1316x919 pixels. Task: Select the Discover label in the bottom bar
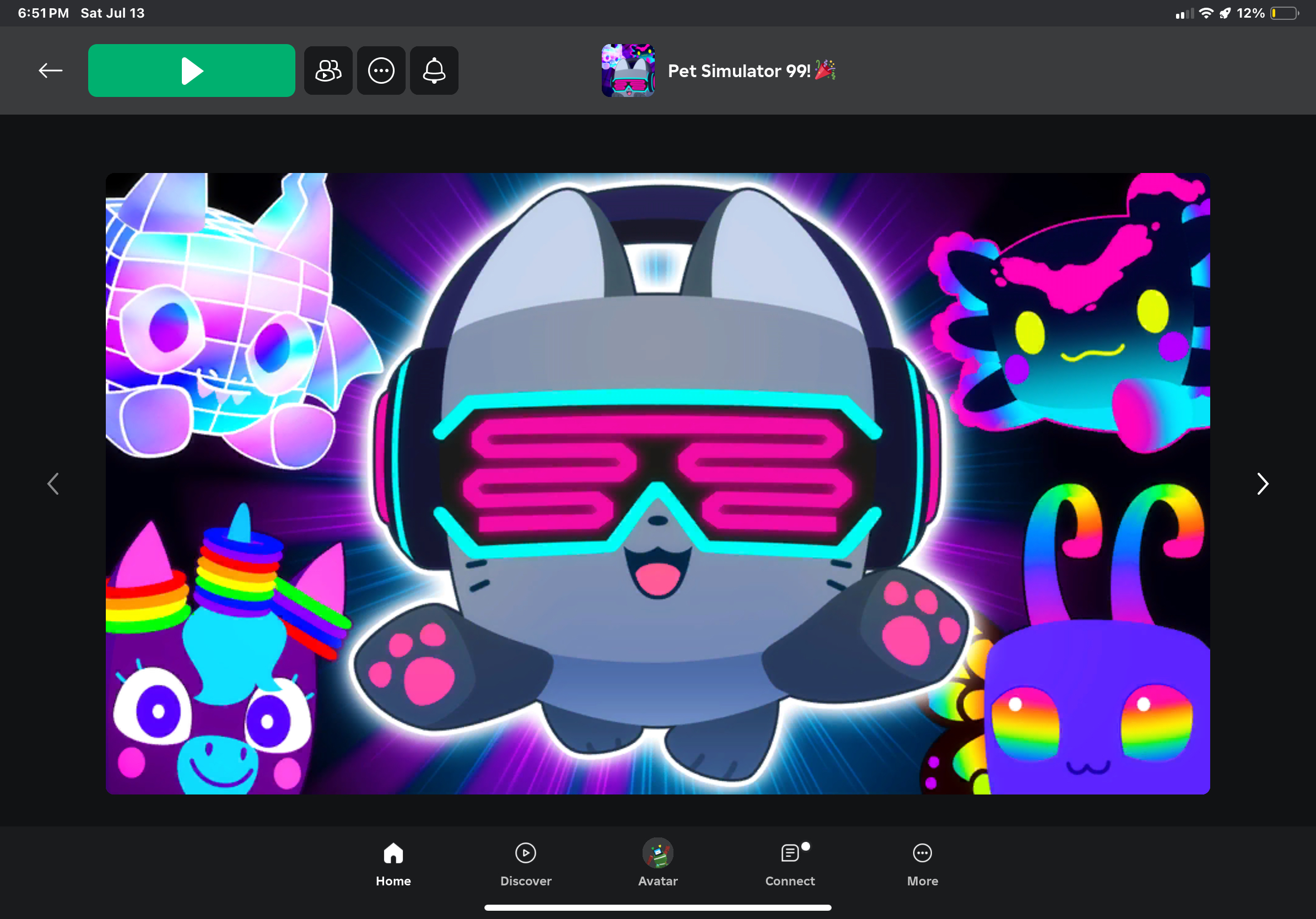point(525,880)
